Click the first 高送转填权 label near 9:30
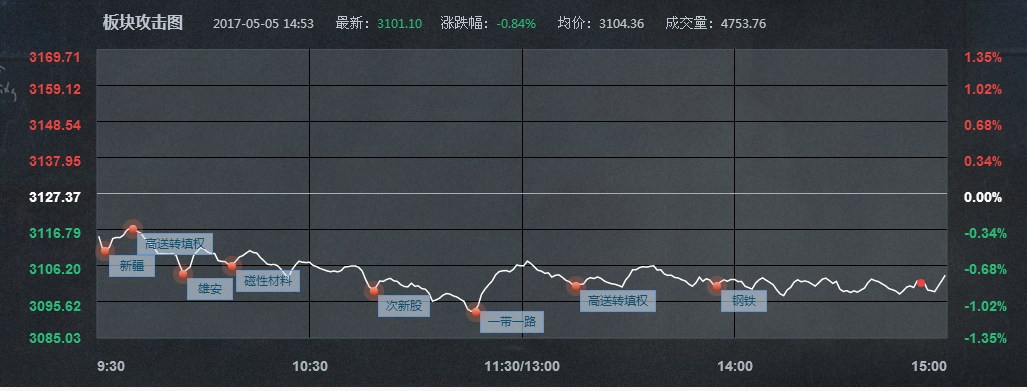Image resolution: width=1027 pixels, height=391 pixels. coord(175,244)
